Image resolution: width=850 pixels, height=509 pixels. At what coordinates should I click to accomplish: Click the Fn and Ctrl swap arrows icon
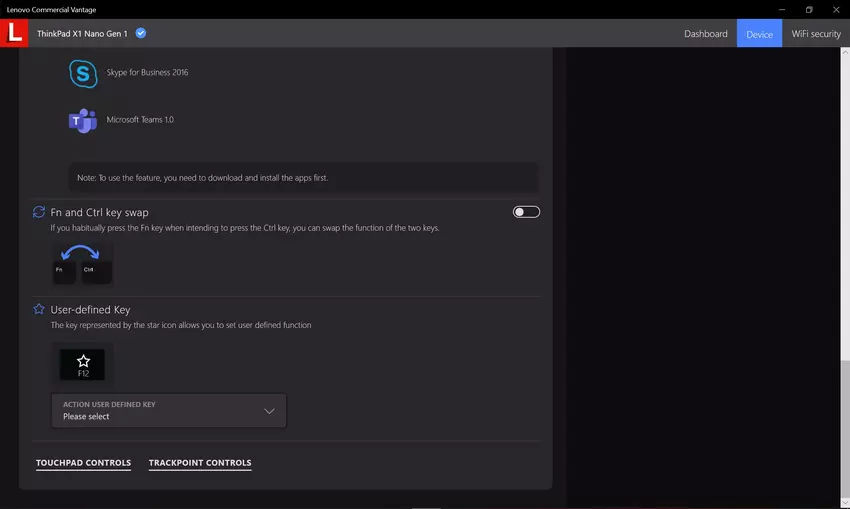click(x=39, y=212)
